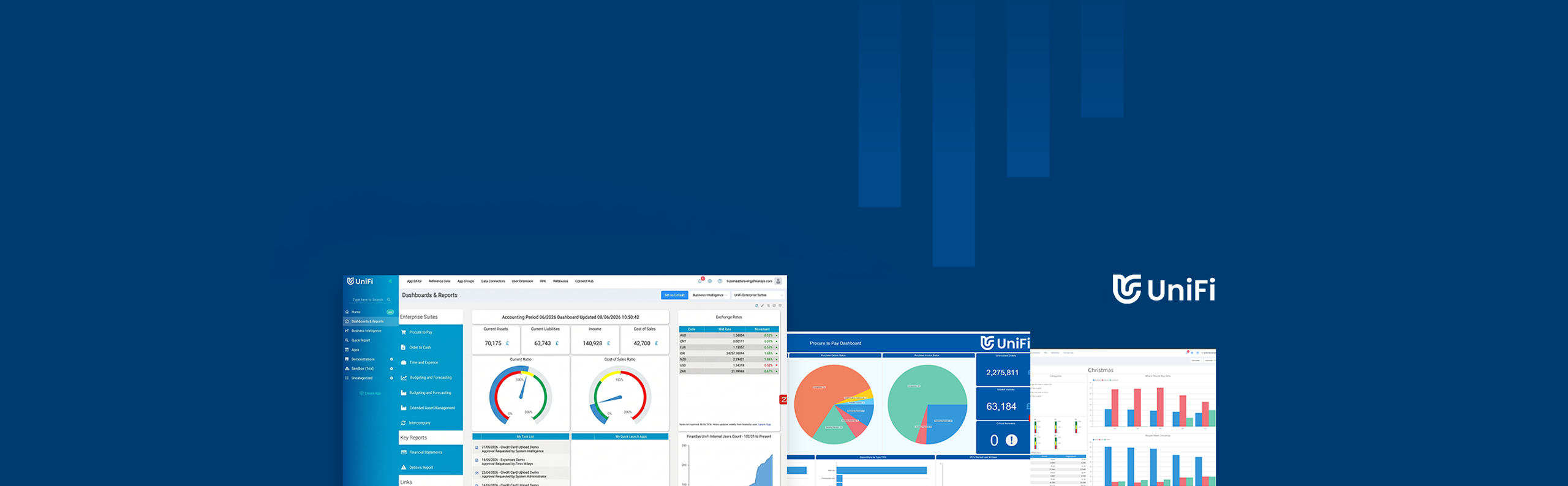Click the Sandbox (Trial) sidebar icon
The height and width of the screenshot is (486, 1568).
tap(347, 368)
